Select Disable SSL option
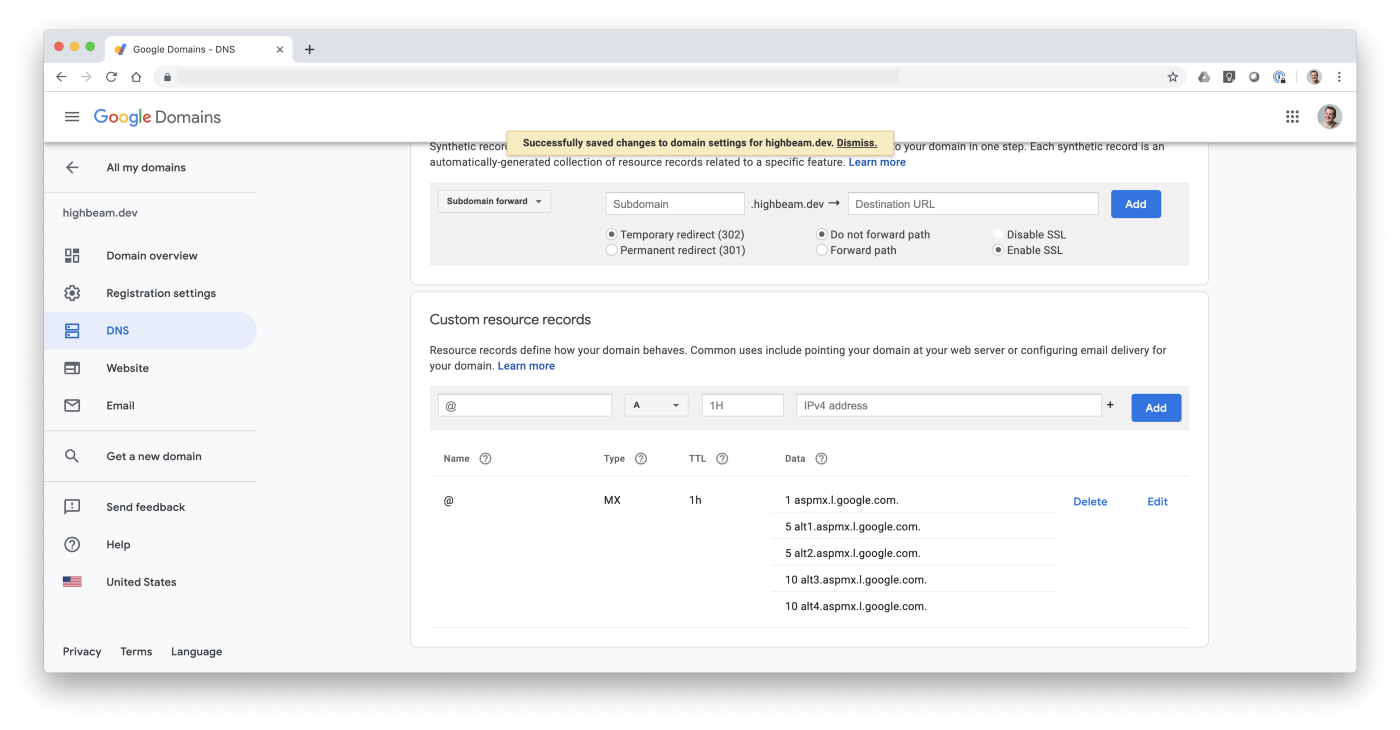This screenshot has width=1400, height=730. pos(998,235)
